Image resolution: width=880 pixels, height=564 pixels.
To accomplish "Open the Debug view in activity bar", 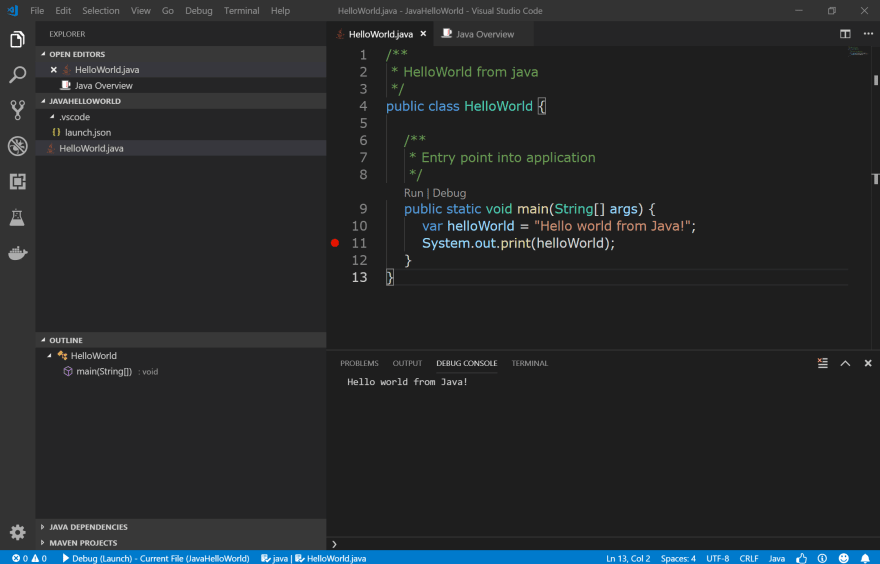I will point(17,146).
